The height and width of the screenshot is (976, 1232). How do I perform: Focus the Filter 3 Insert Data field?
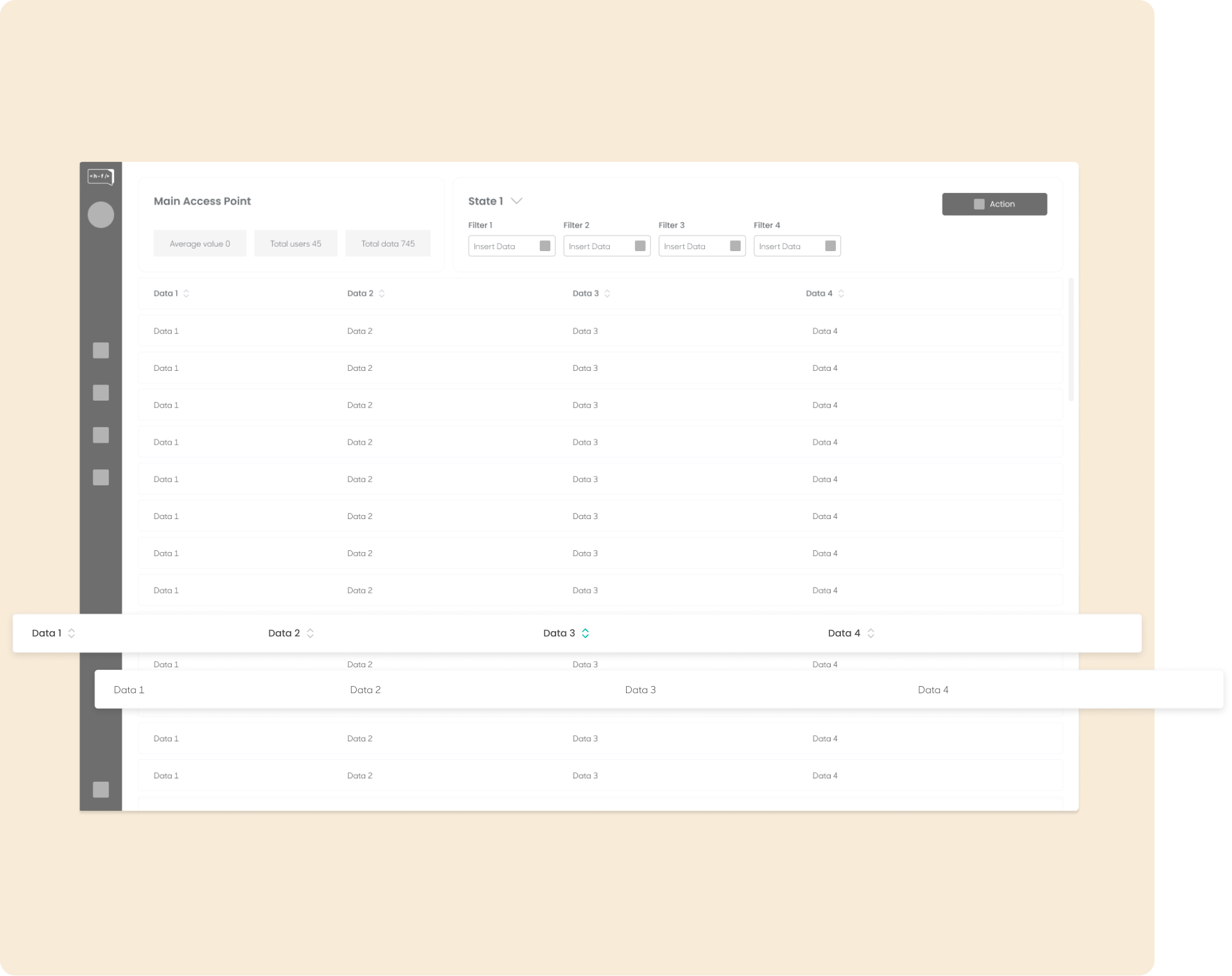coord(702,246)
